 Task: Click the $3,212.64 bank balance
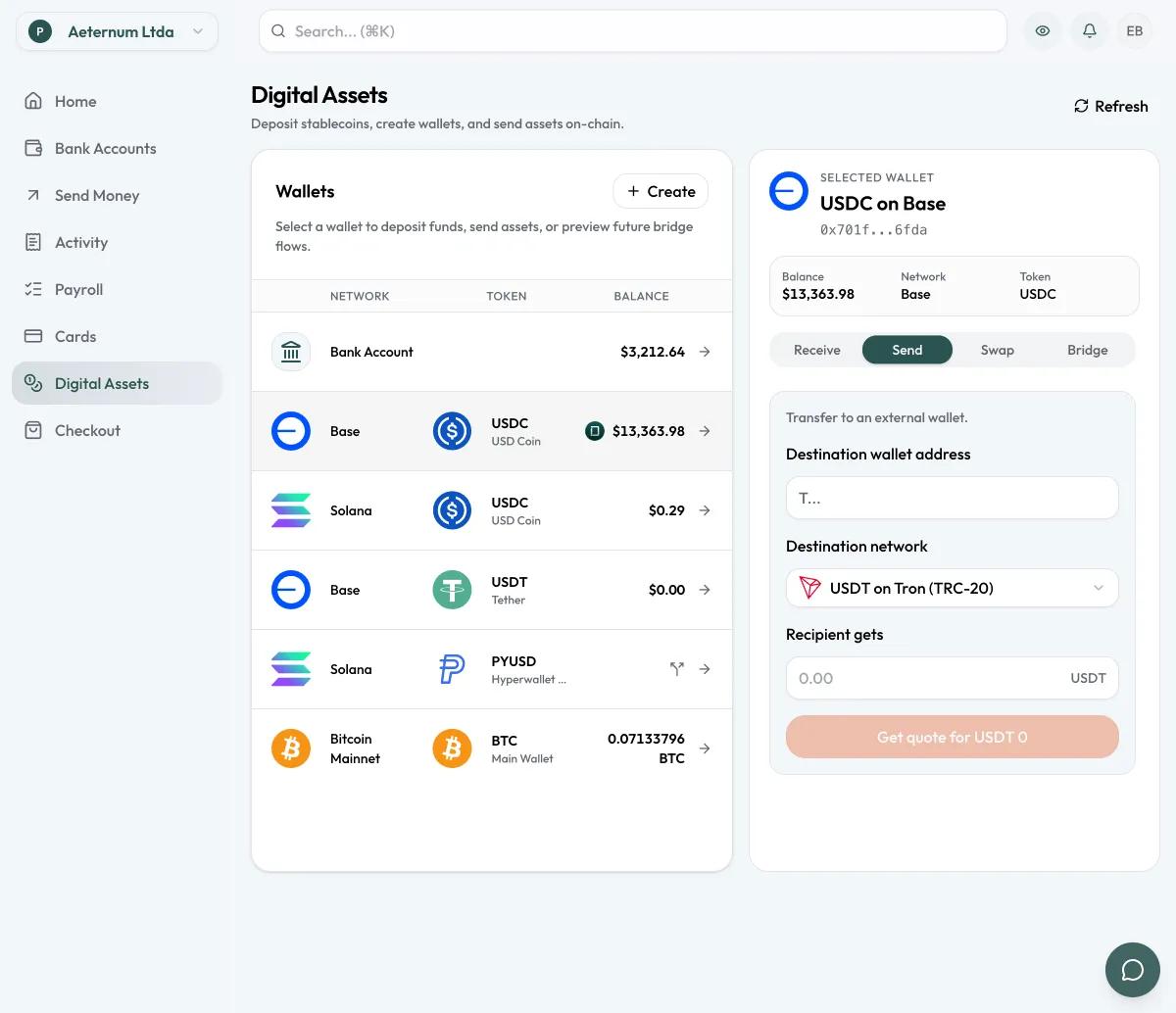point(653,352)
